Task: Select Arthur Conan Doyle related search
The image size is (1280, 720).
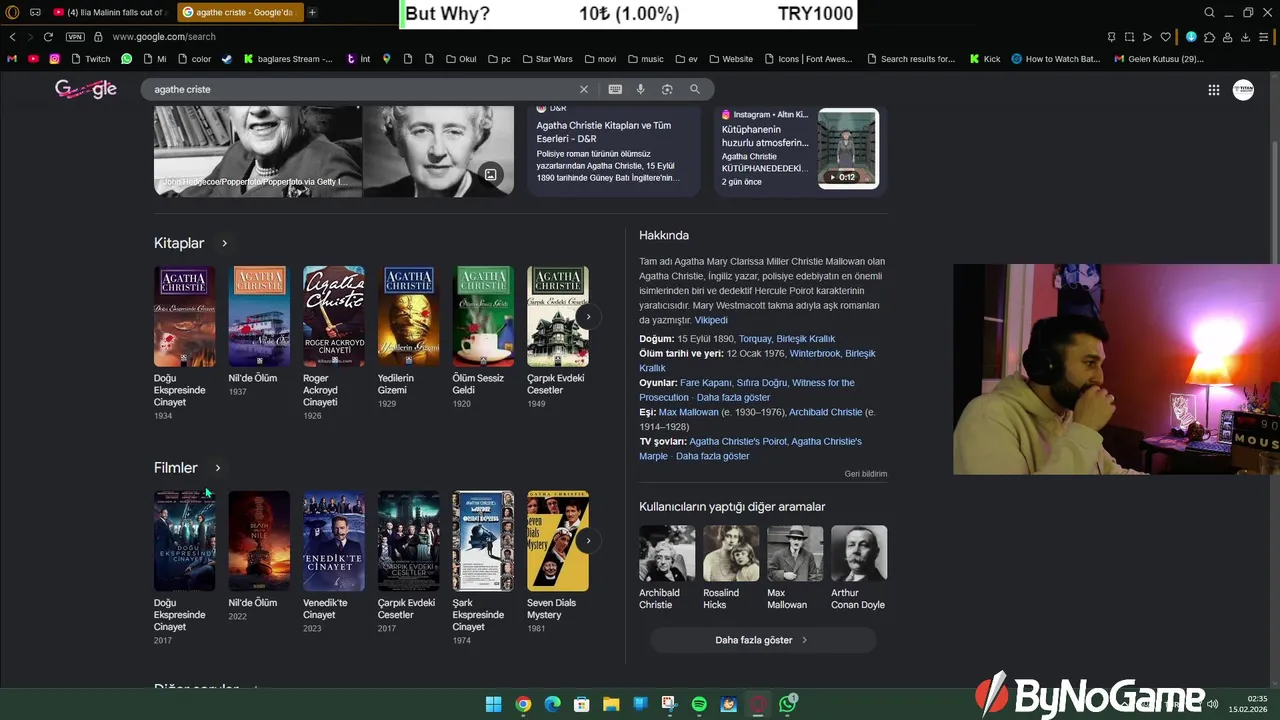Action: (858, 567)
